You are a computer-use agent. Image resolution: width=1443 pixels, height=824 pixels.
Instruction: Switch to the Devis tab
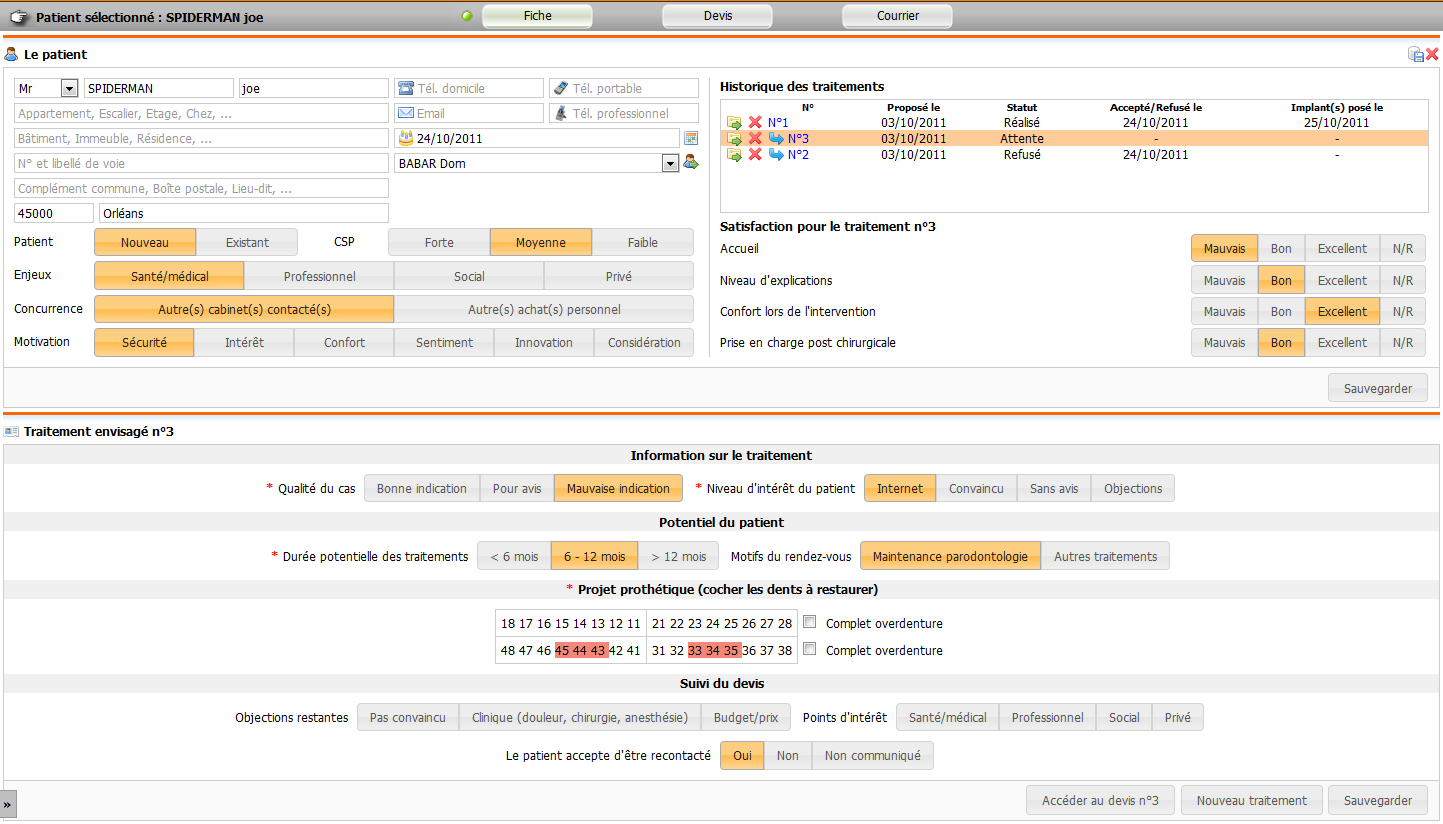click(x=717, y=16)
